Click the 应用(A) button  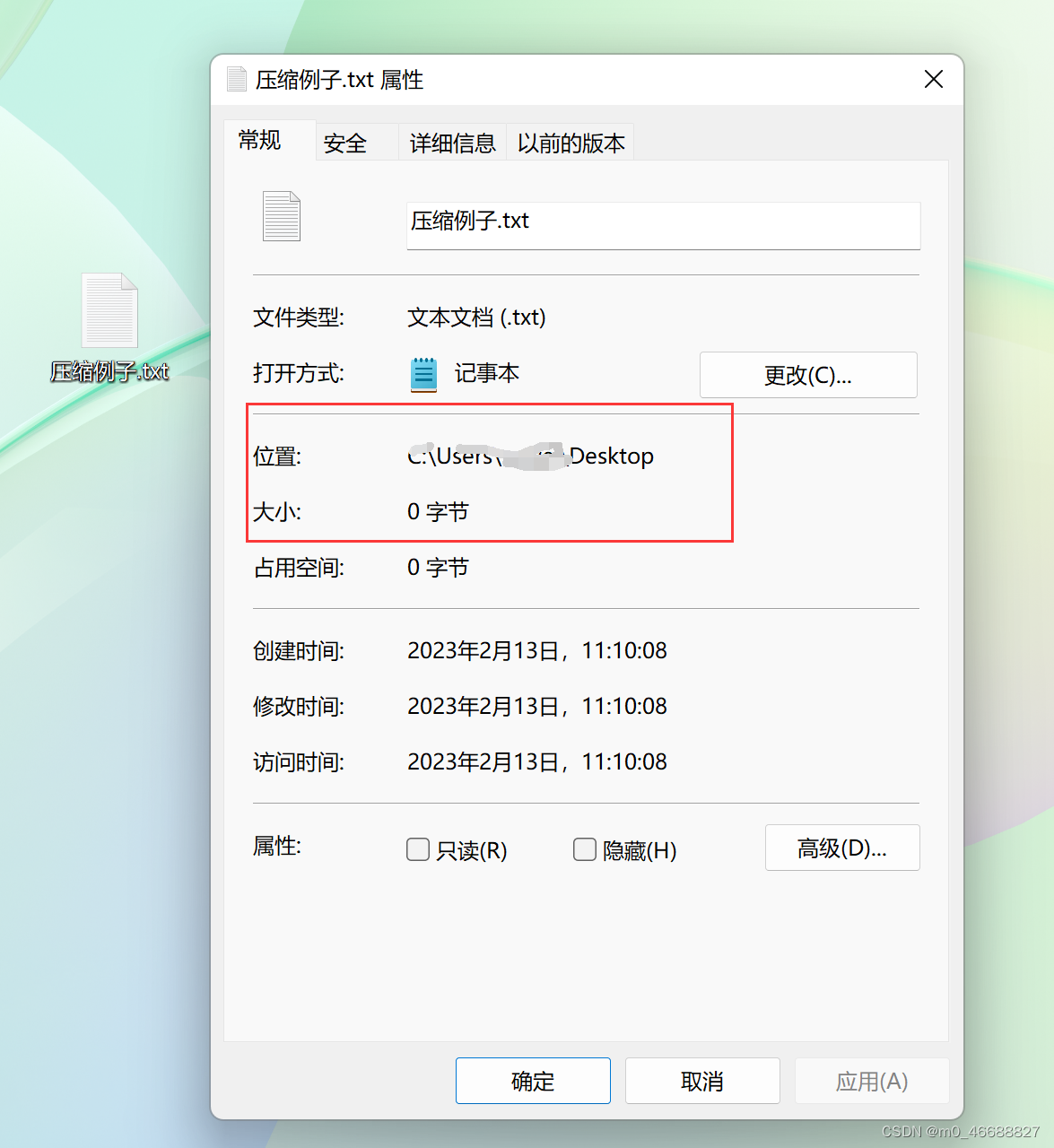pyautogui.click(x=871, y=1081)
